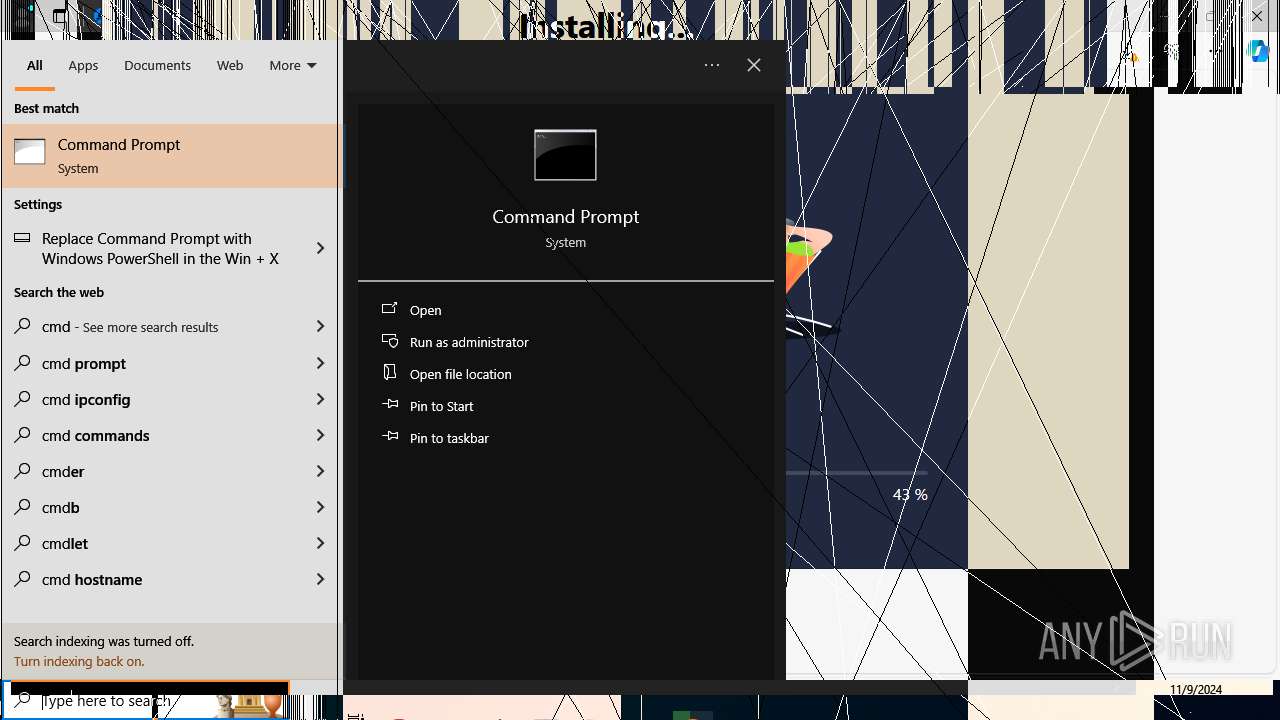Screen dimensions: 1280x720
Task: Click Pin to taskbar
Action: point(449,438)
